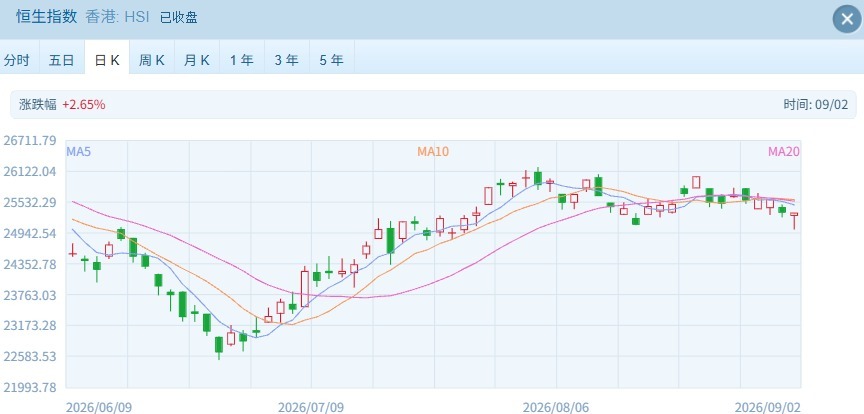This screenshot has height=414, width=864.
Task: Click the 21993.78 y-axis value
Action: pyautogui.click(x=30, y=387)
